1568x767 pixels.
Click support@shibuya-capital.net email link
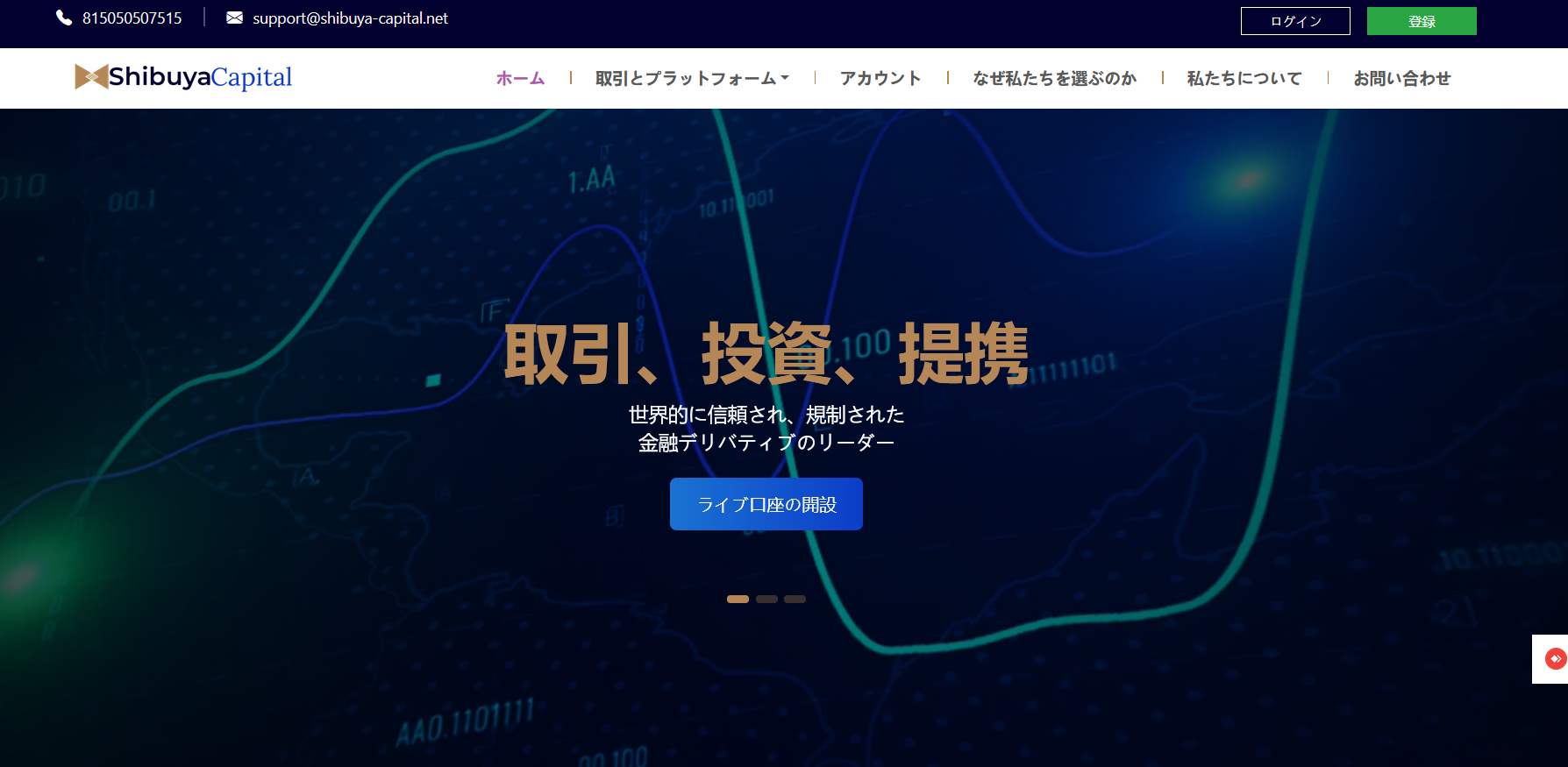[350, 18]
